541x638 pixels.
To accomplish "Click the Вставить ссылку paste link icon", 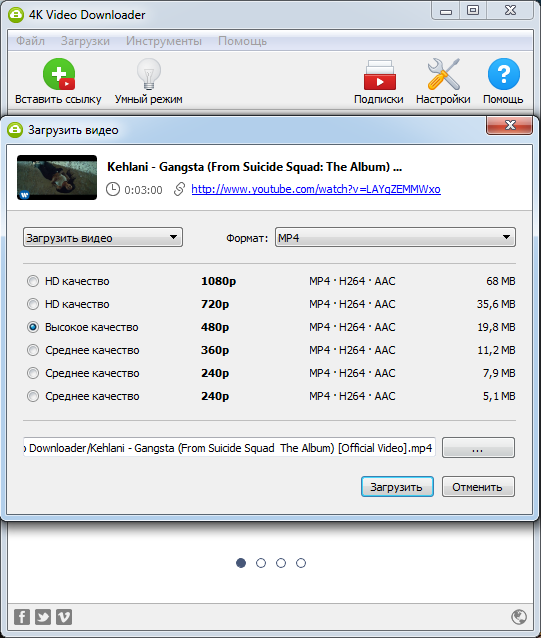I will pyautogui.click(x=59, y=74).
